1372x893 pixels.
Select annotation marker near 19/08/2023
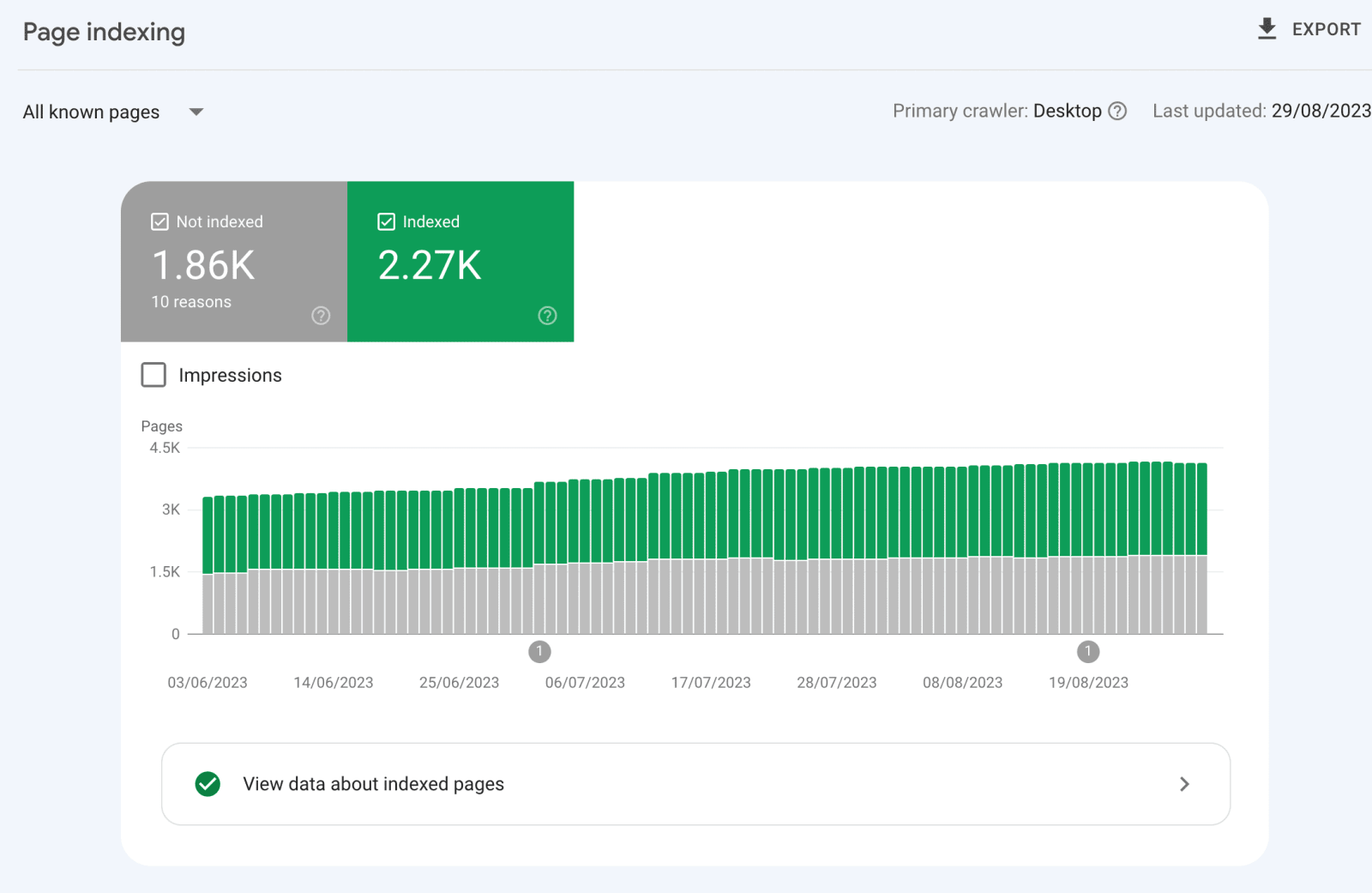pos(1088,652)
